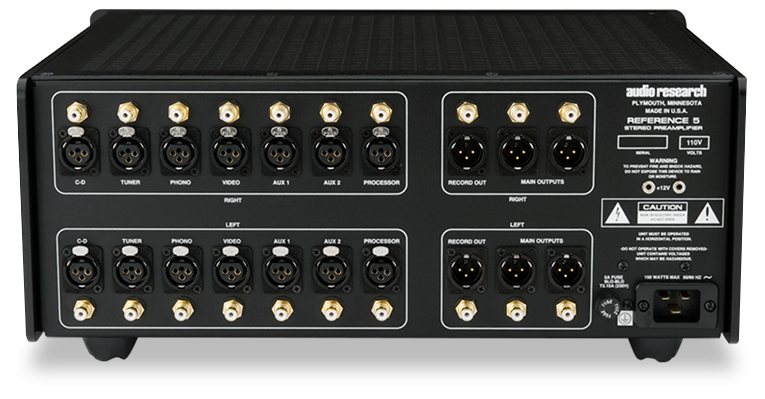The width and height of the screenshot is (765, 399).
Task: Click the lightning bolt warning triangle
Action: point(617,214)
